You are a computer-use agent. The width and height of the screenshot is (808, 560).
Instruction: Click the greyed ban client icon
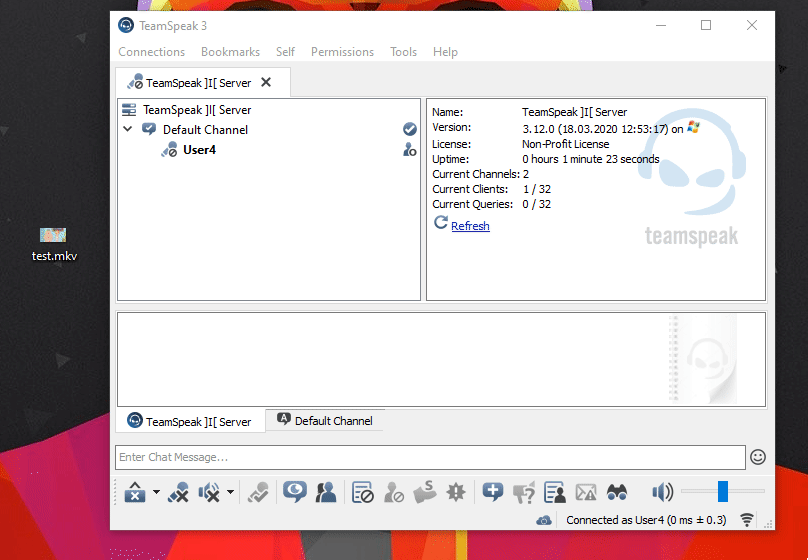pos(394,493)
